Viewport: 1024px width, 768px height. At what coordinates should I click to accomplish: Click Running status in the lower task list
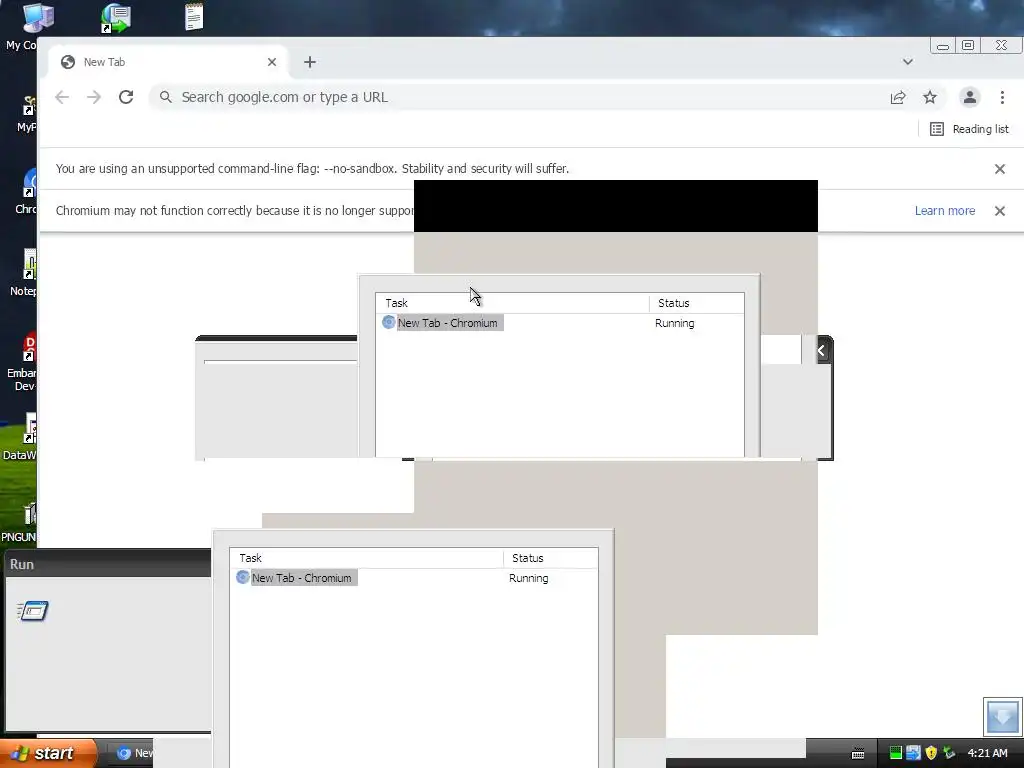[528, 578]
